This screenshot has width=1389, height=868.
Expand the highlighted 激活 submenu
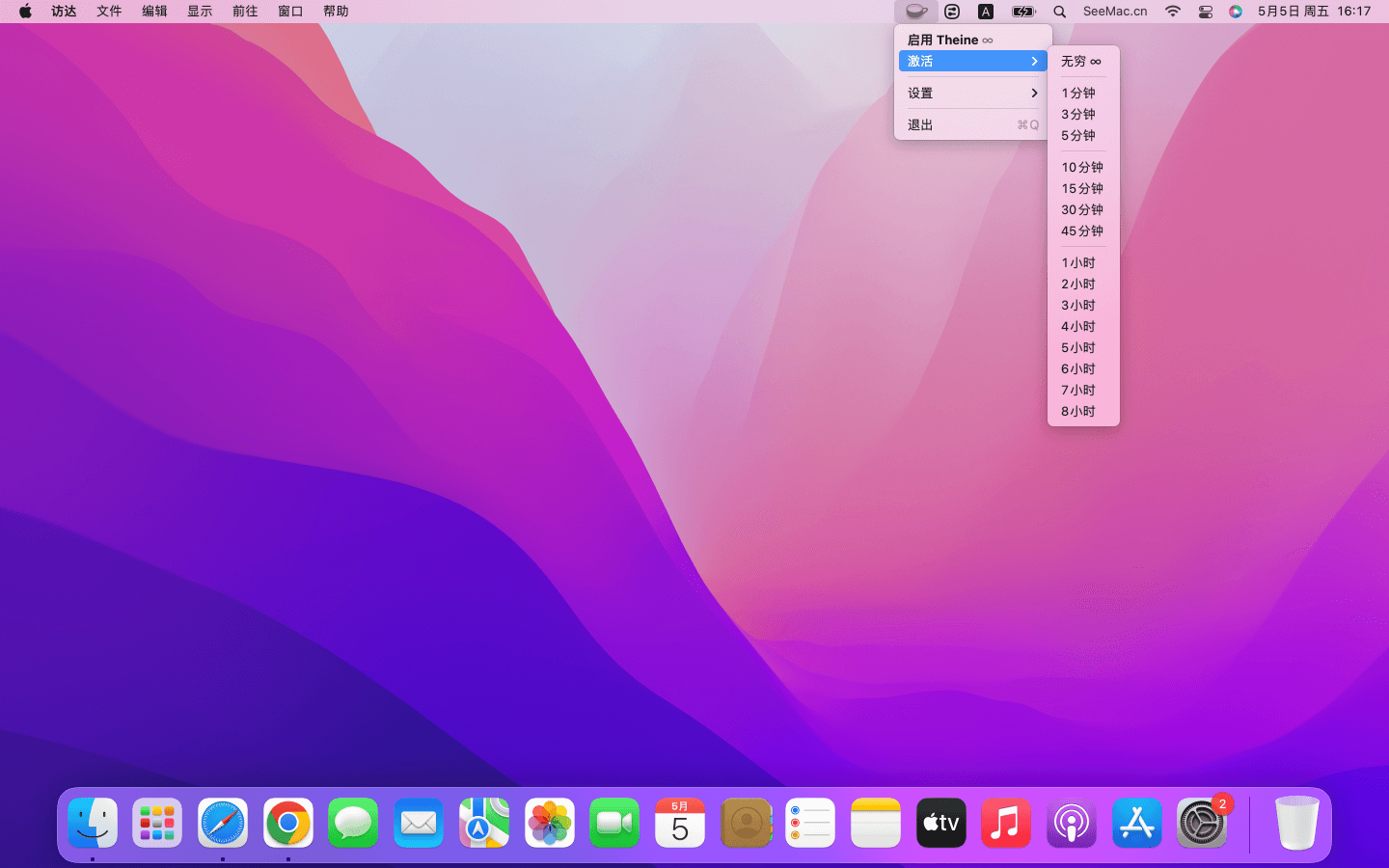pyautogui.click(x=972, y=62)
